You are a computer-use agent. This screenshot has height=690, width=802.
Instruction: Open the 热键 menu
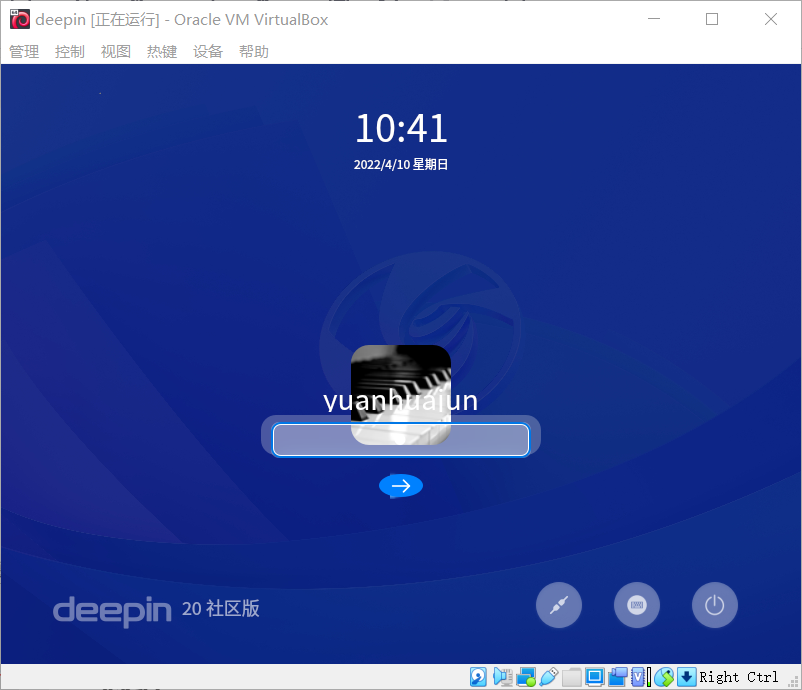(x=162, y=51)
